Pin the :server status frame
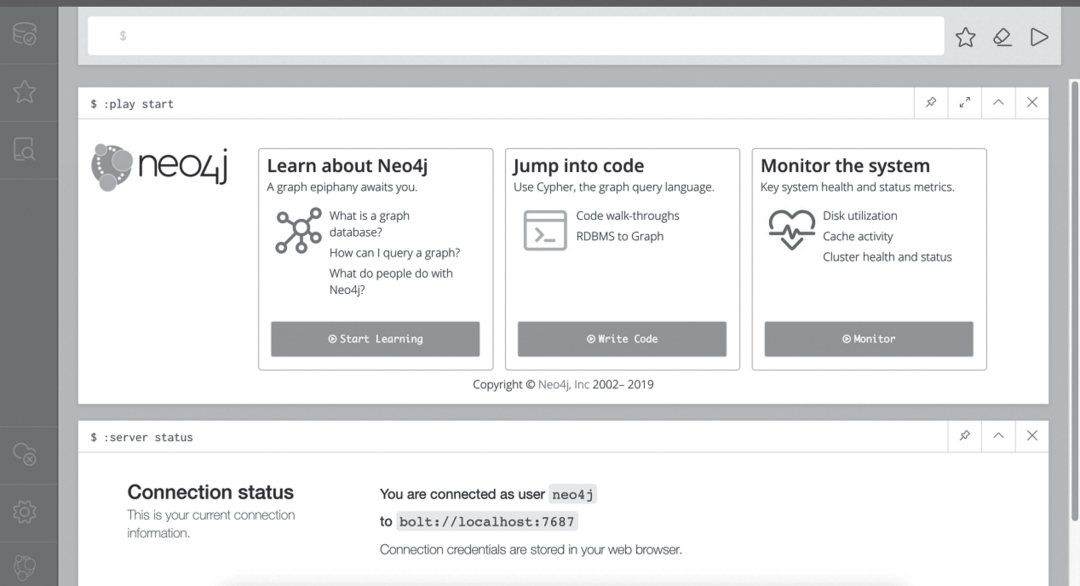 965,436
